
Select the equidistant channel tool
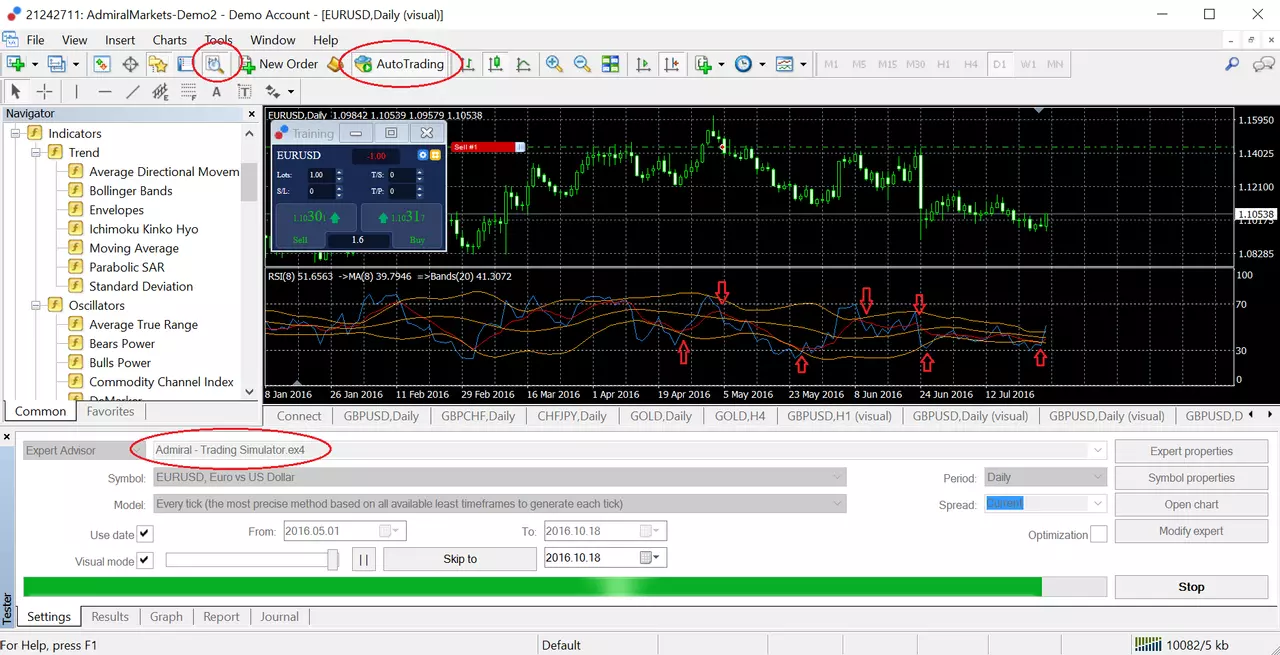point(160,91)
